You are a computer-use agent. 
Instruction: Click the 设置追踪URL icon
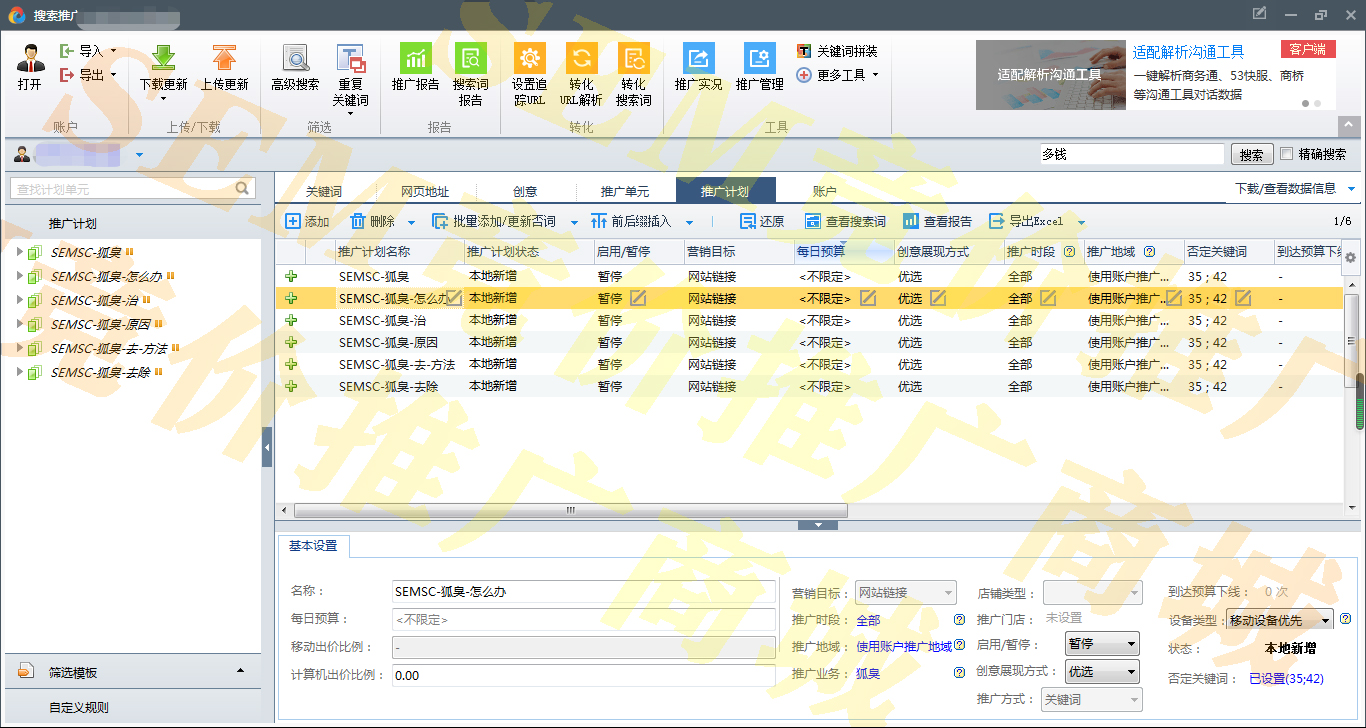coord(529,58)
